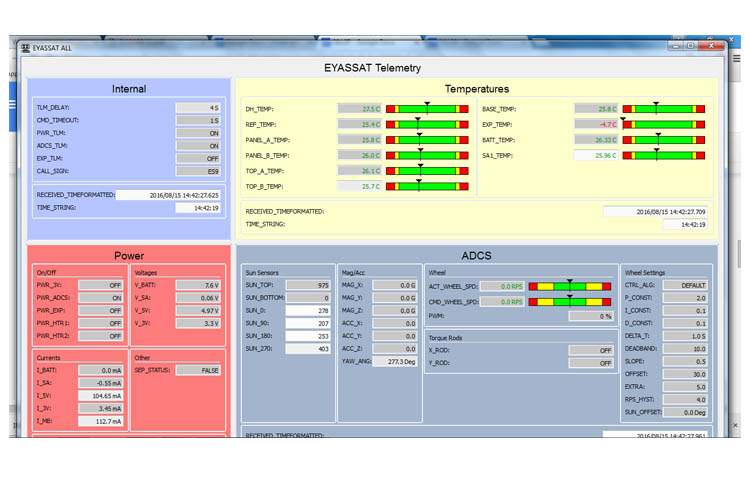Click the SUN_TOP sensor value 975

(x=308, y=285)
